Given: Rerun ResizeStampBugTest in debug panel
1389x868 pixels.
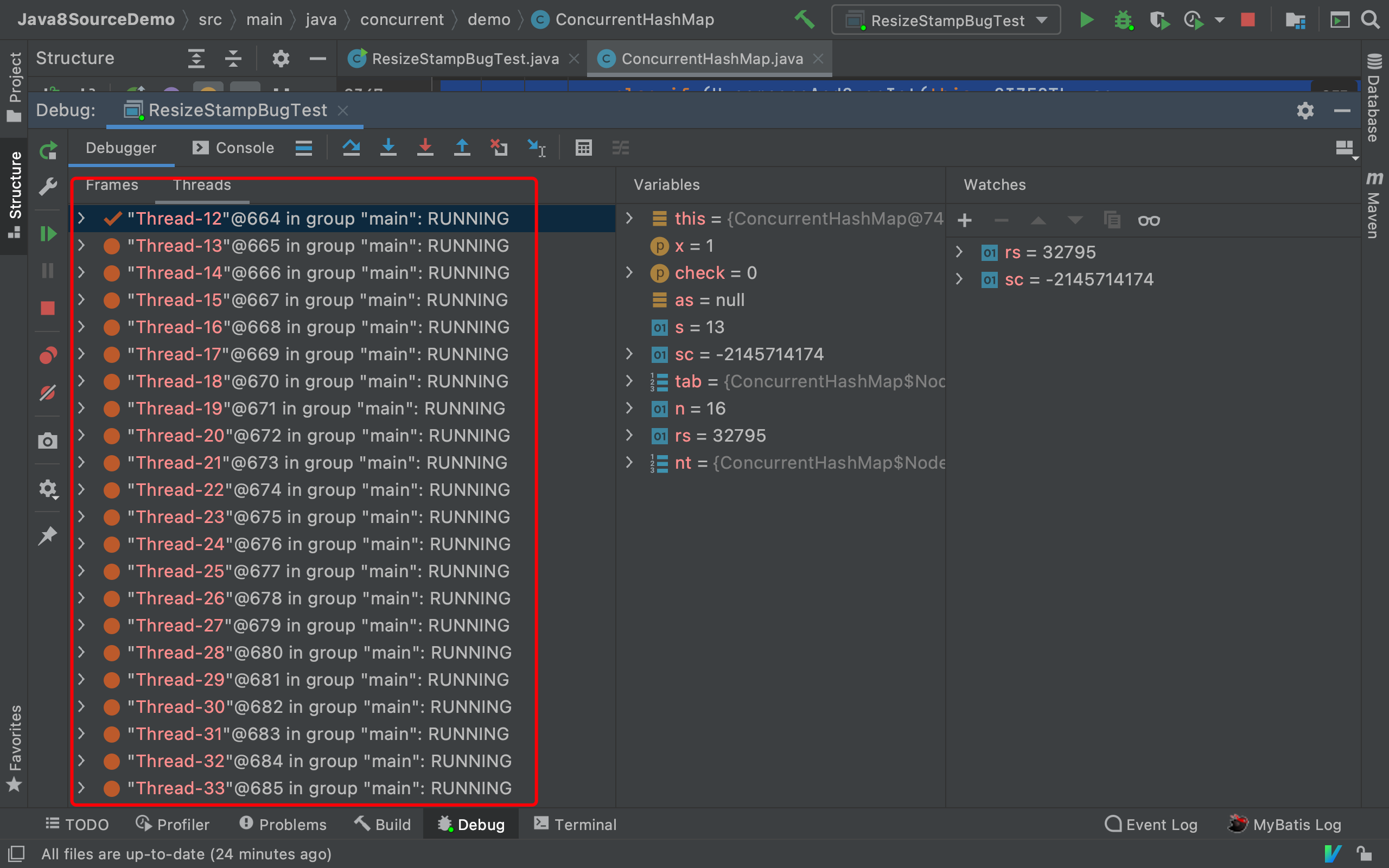Looking at the screenshot, I should [x=48, y=150].
